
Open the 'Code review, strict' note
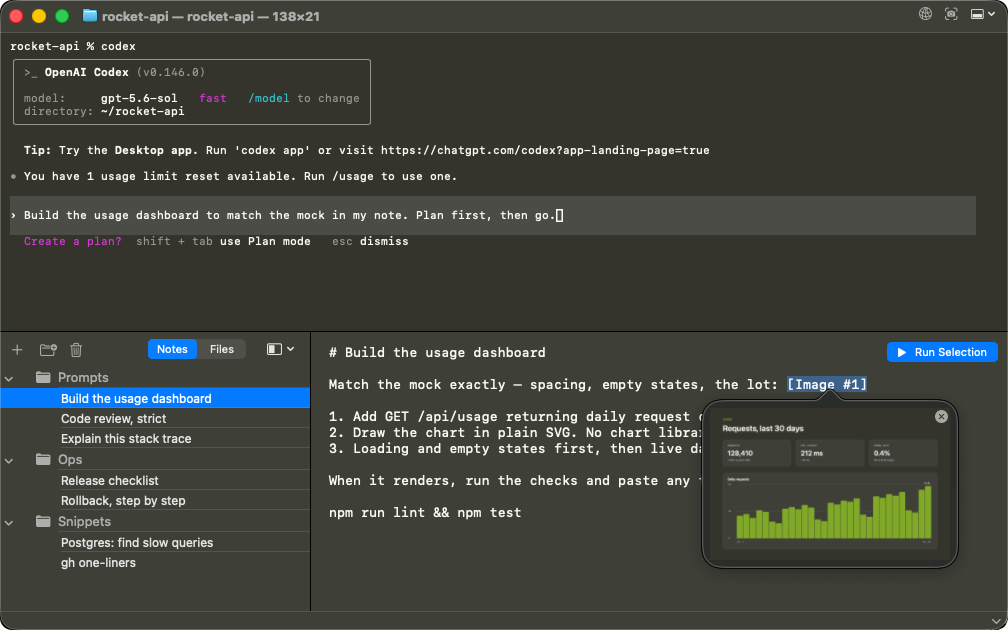(155, 418)
